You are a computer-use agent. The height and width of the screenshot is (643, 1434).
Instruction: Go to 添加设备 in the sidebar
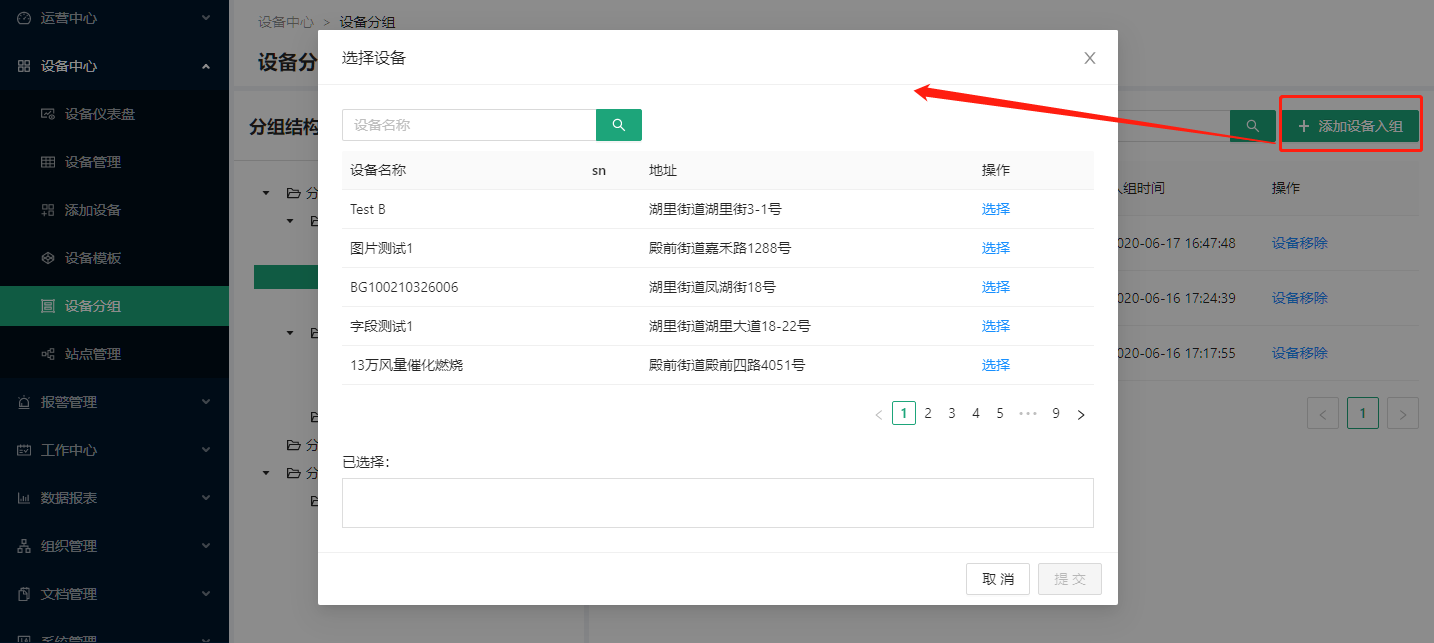pos(92,210)
